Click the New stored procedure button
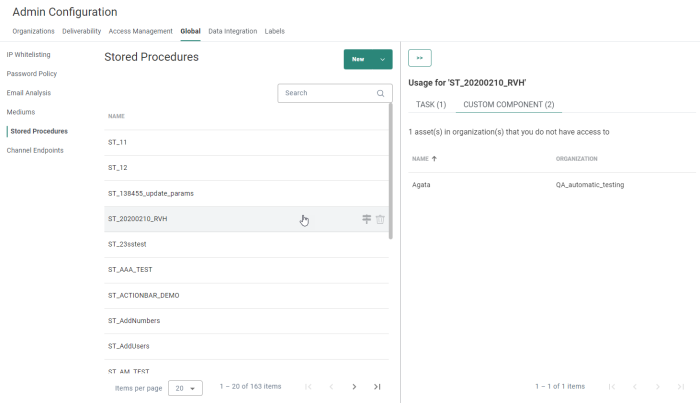This screenshot has height=403, width=700. (x=357, y=59)
